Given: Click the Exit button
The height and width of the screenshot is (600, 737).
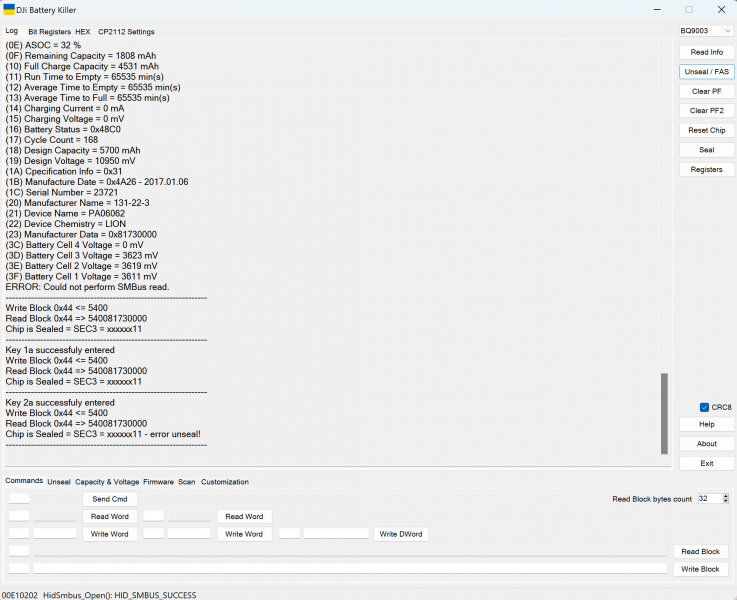Looking at the screenshot, I should point(706,463).
